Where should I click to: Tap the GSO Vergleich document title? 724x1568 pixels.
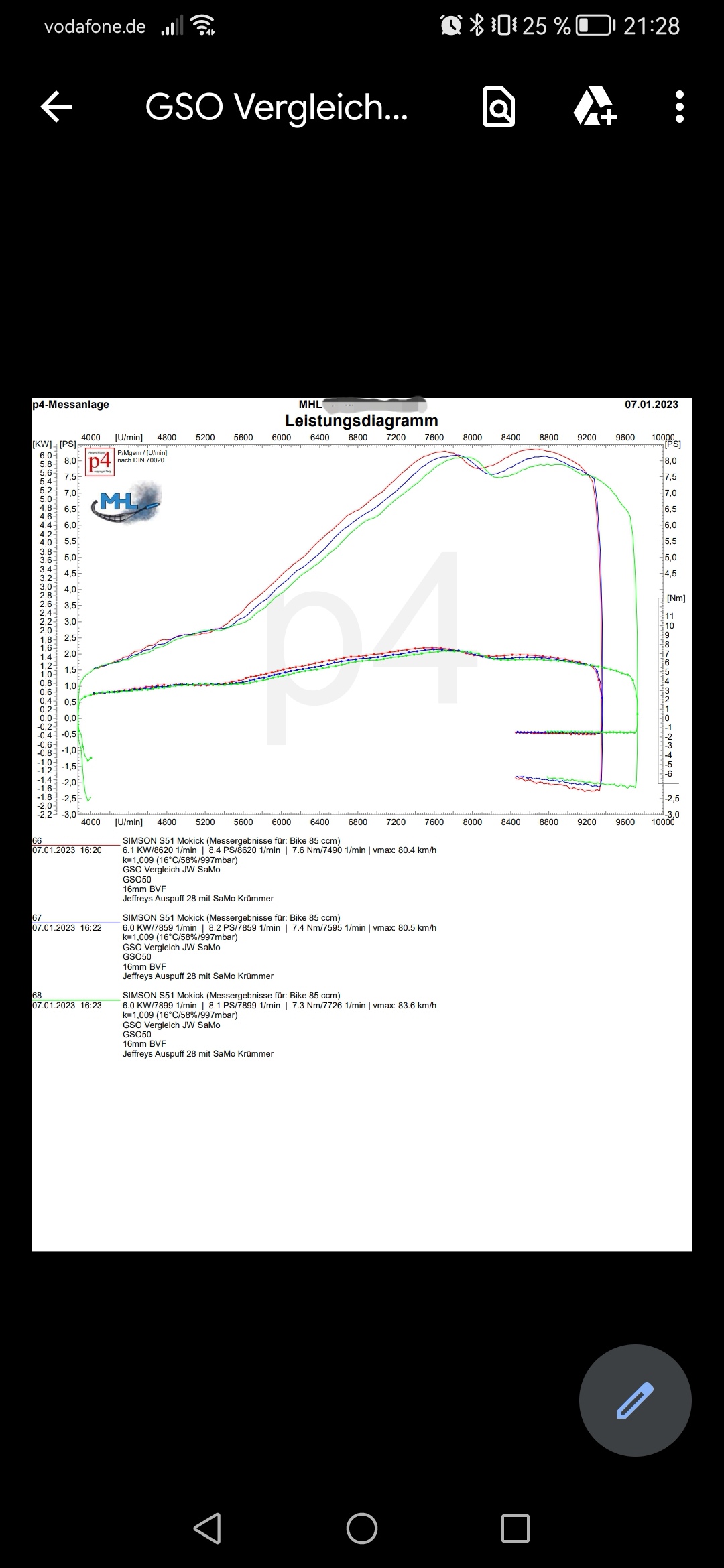pos(276,107)
